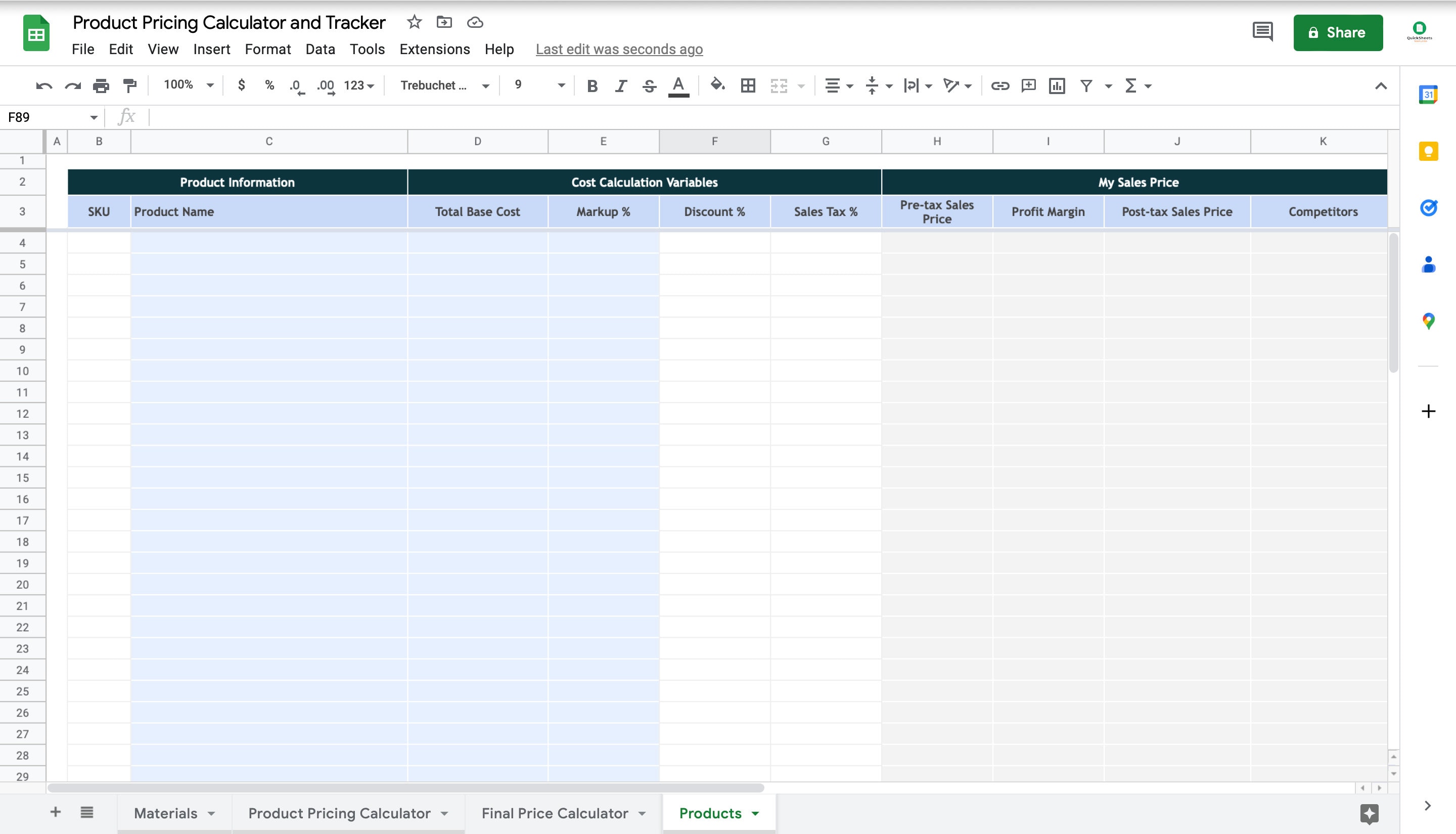Screen dimensions: 1456x834
Task: Apply the Format as currency icon
Action: pyautogui.click(x=241, y=85)
